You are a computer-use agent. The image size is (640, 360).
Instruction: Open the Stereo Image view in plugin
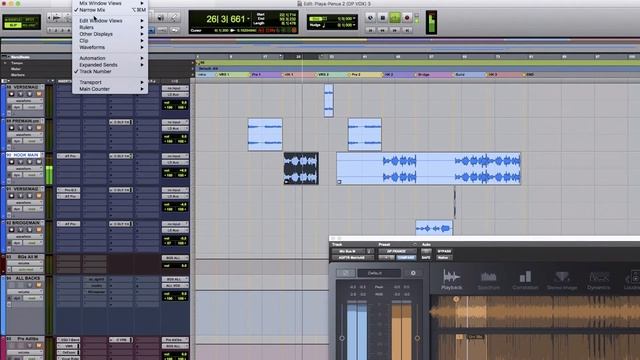tap(562, 280)
